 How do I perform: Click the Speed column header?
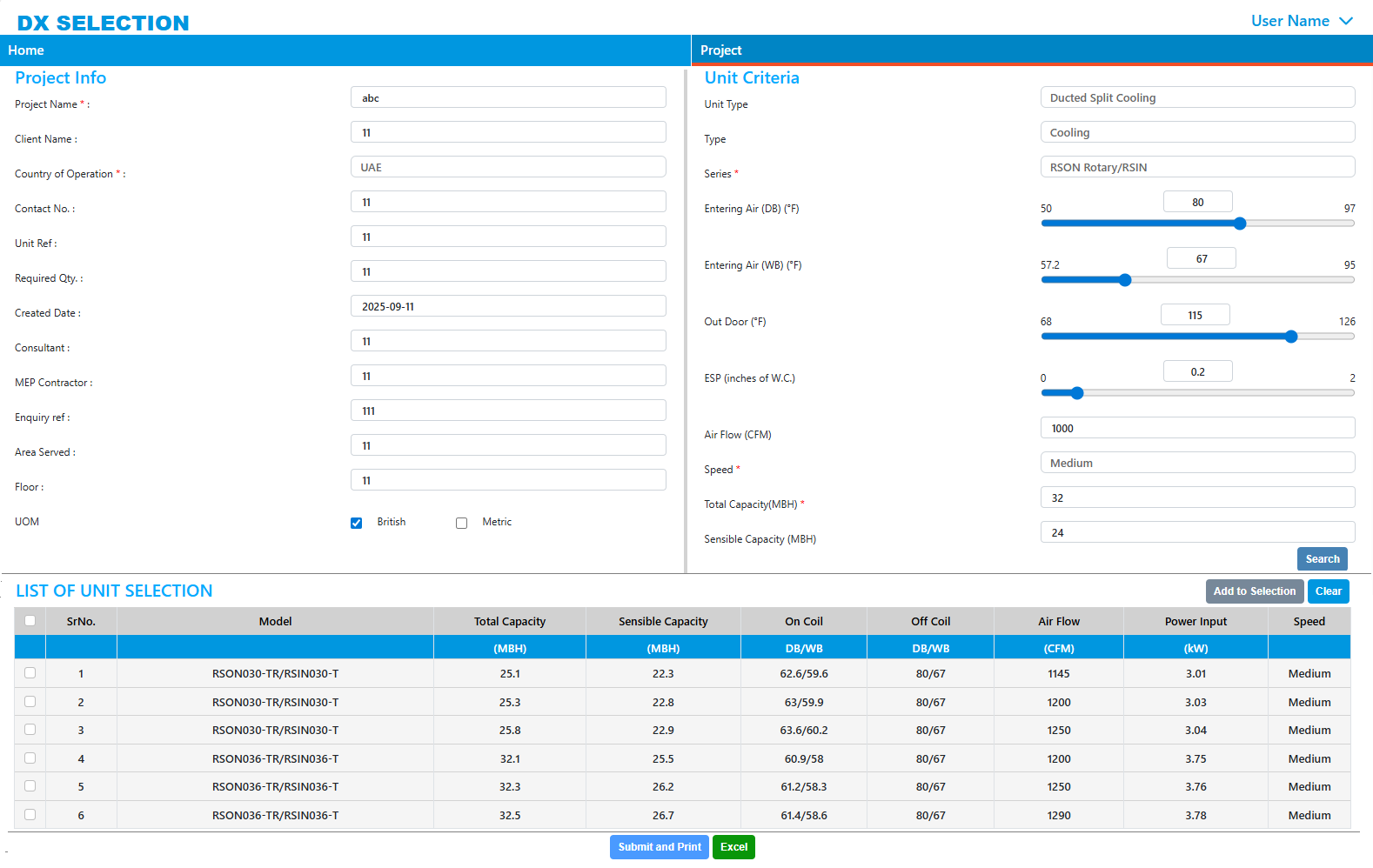(1309, 621)
